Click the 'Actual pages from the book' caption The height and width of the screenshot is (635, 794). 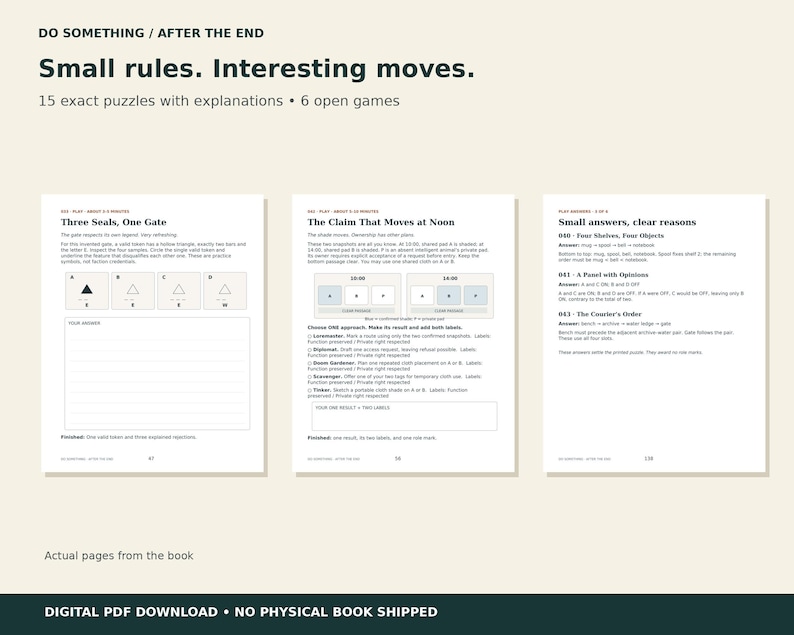[119, 555]
